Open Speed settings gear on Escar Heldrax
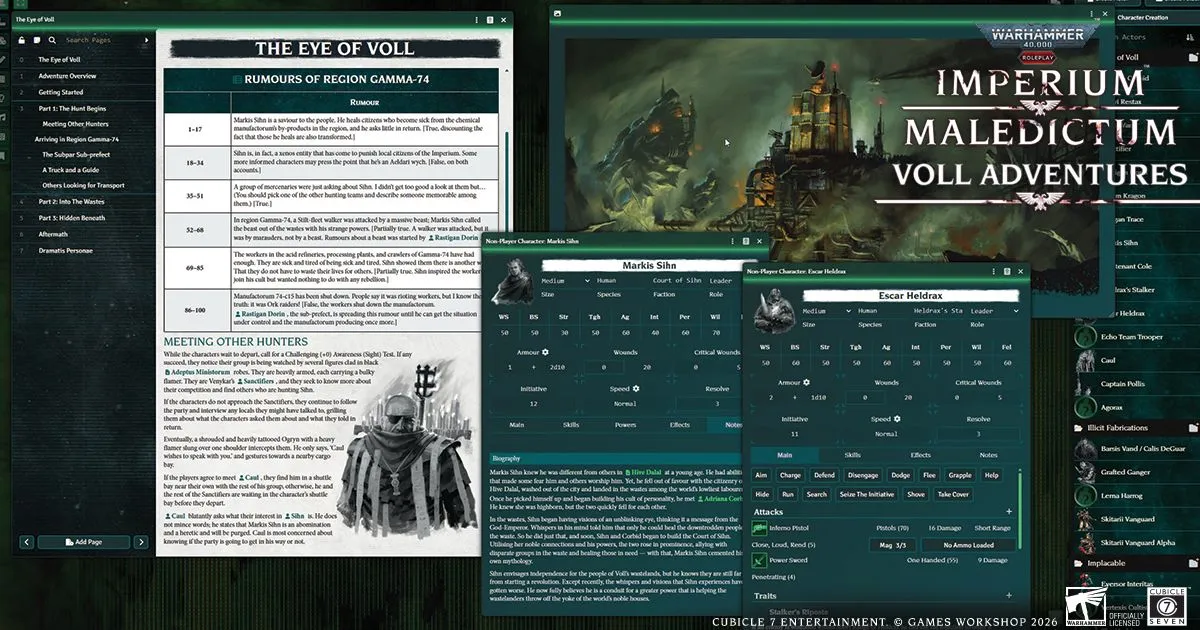This screenshot has height=630, width=1200. [896, 419]
